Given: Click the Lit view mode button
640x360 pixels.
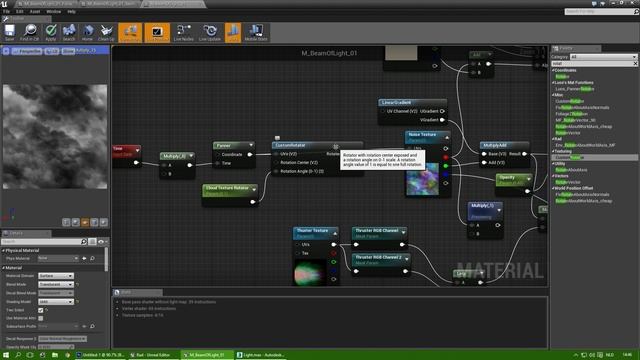Looking at the screenshot, I should tap(52, 51).
